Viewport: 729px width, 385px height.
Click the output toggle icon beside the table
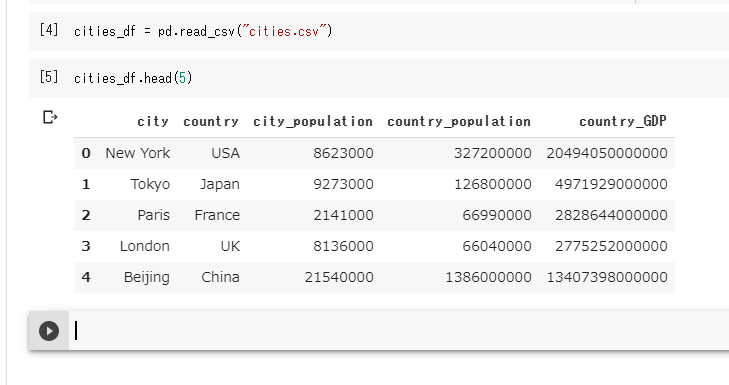coord(50,117)
